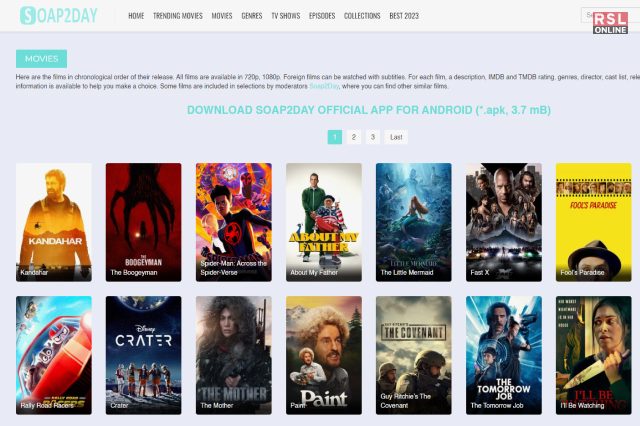Open the Episodes page
The height and width of the screenshot is (426, 640).
pyautogui.click(x=322, y=16)
